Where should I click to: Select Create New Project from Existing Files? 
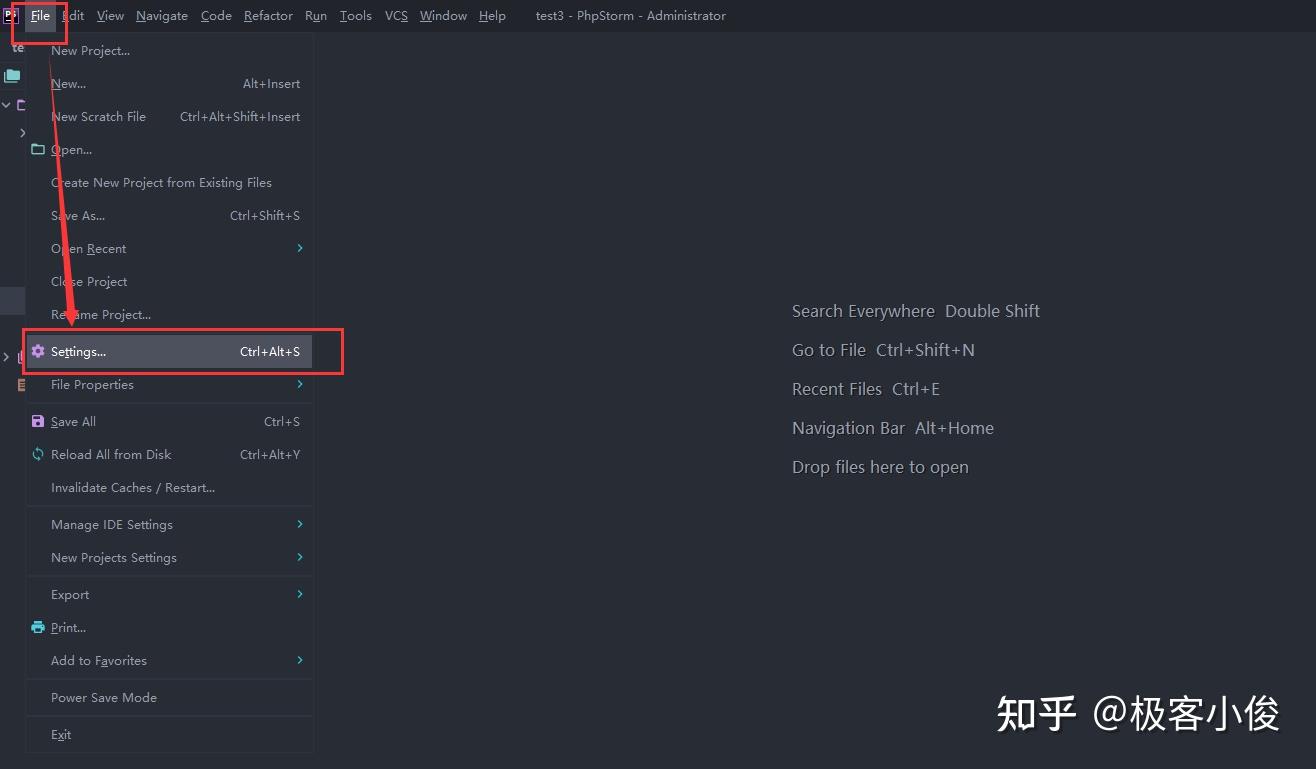(x=169, y=182)
